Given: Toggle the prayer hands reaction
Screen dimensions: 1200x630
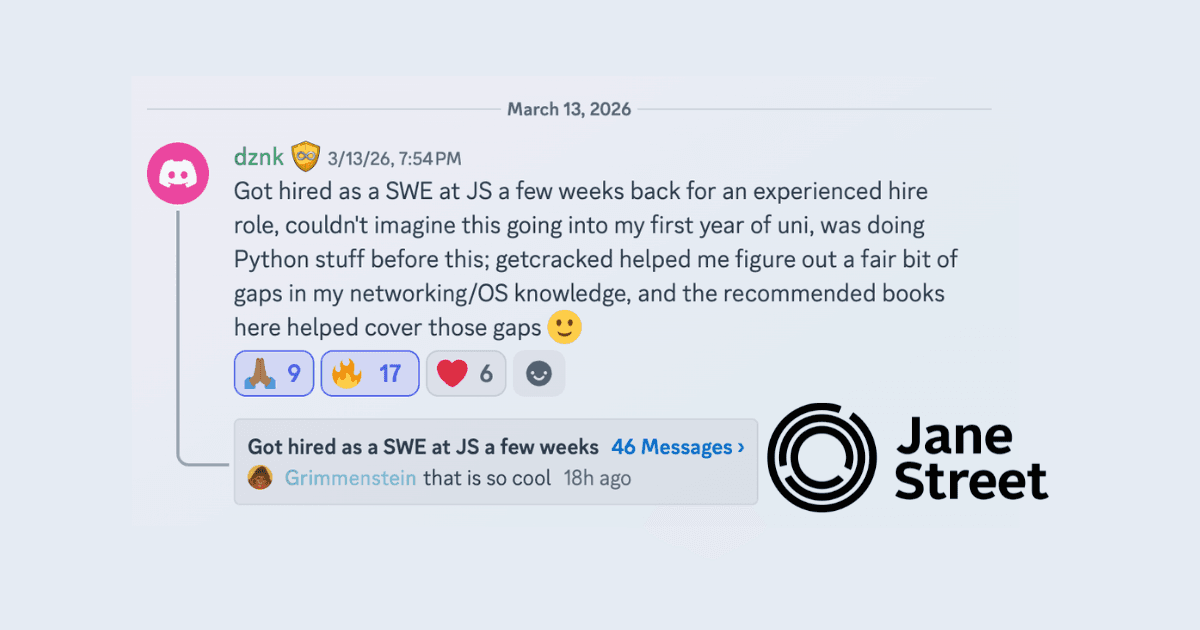Looking at the screenshot, I should (x=273, y=372).
